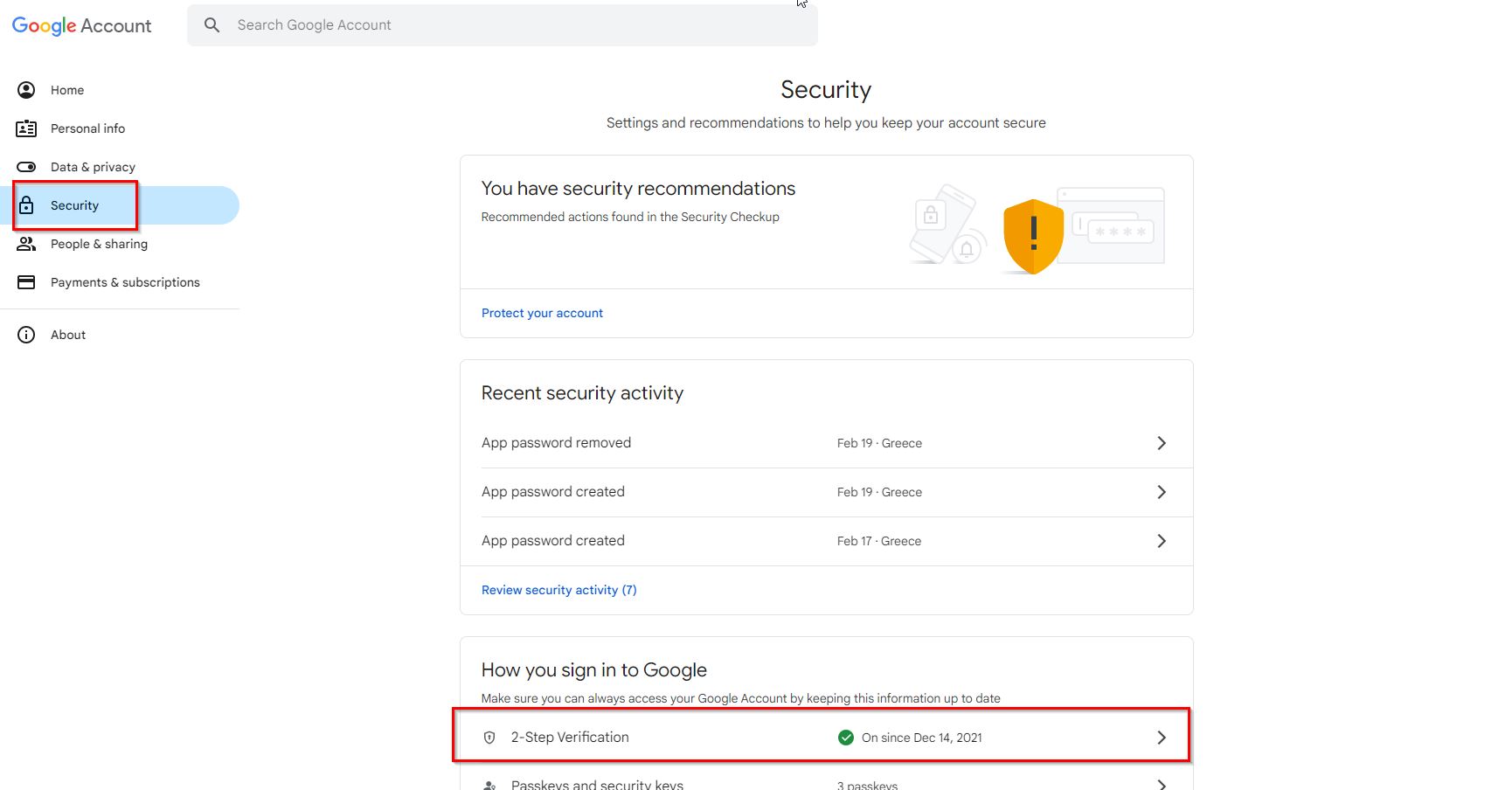
Task: Click the Feb 19 · Greece text of App password removed
Action: (879, 443)
